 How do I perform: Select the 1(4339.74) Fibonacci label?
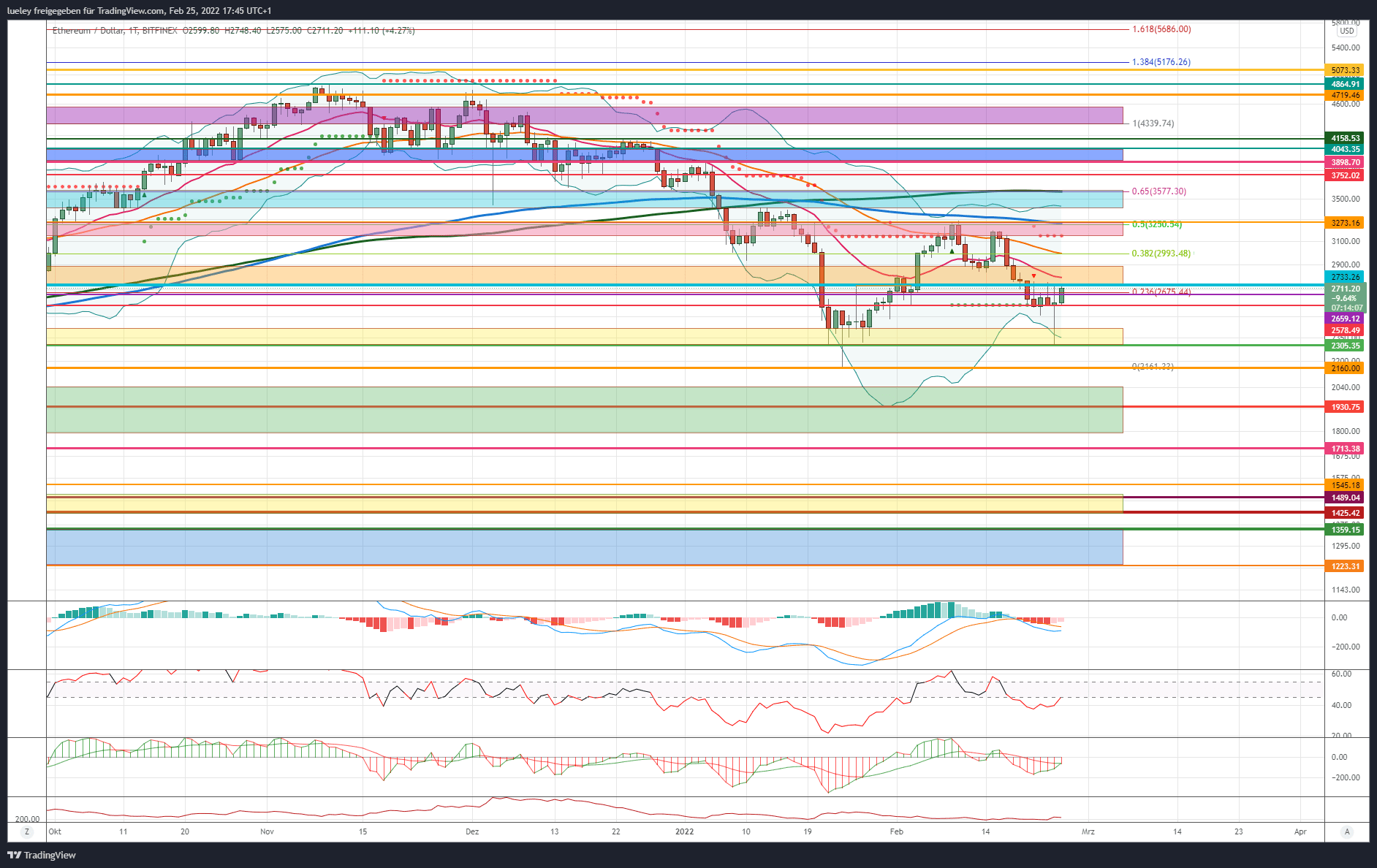(1153, 123)
